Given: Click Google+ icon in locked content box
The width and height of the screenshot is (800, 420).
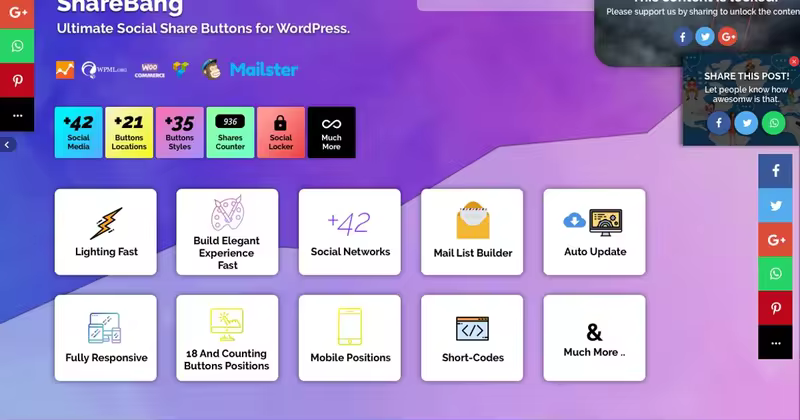Looking at the screenshot, I should click(x=728, y=37).
